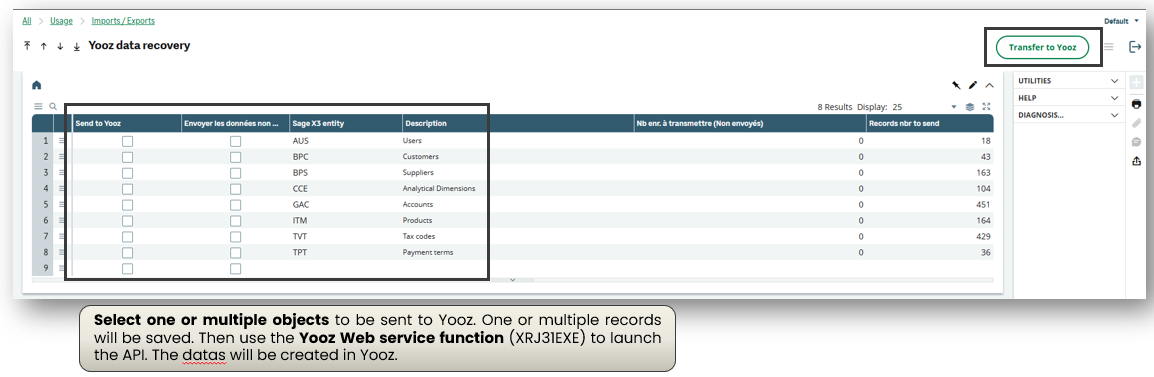
Task: Click the home icon above the grid
Action: coord(37,85)
